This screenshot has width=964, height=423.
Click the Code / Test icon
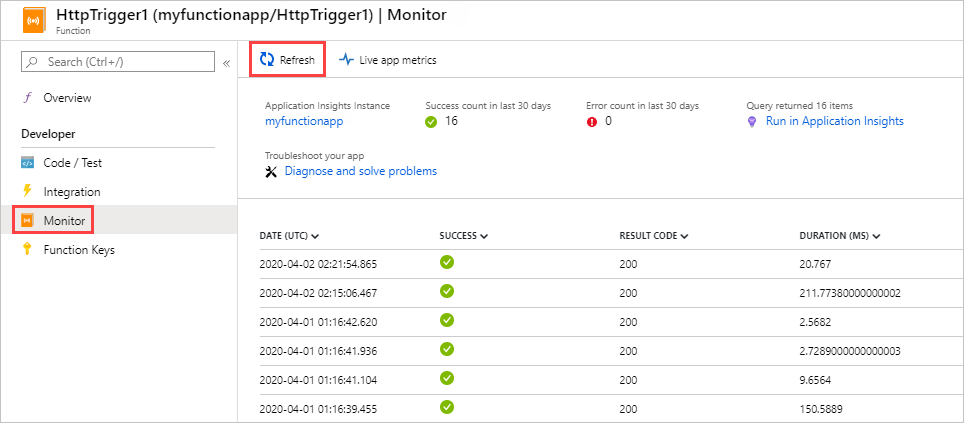(27, 164)
